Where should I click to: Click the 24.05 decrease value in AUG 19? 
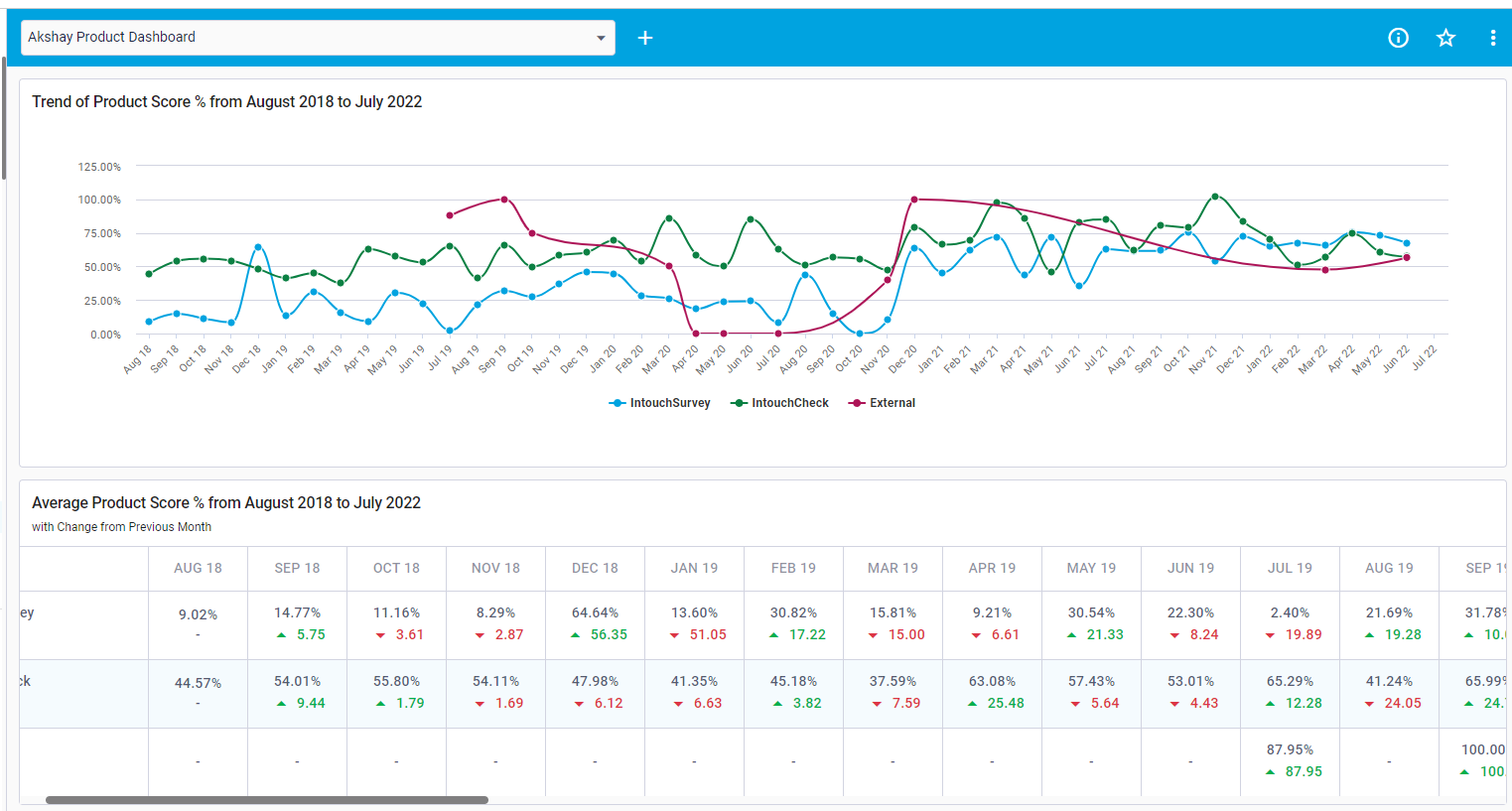point(1403,703)
